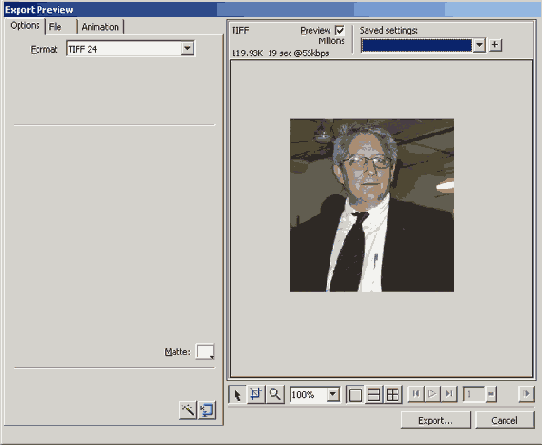Click the Cancel button

(x=505, y=420)
